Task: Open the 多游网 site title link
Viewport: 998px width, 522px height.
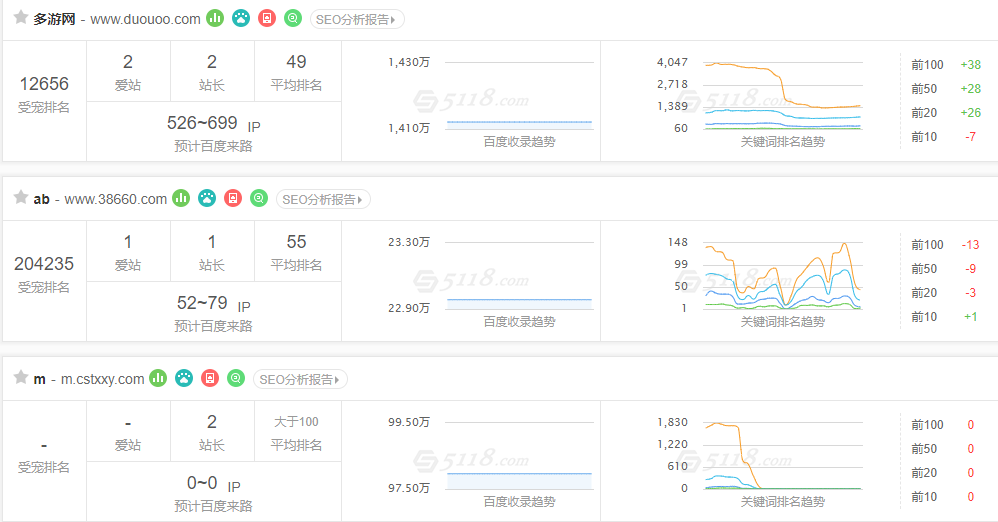Action: click(54, 19)
